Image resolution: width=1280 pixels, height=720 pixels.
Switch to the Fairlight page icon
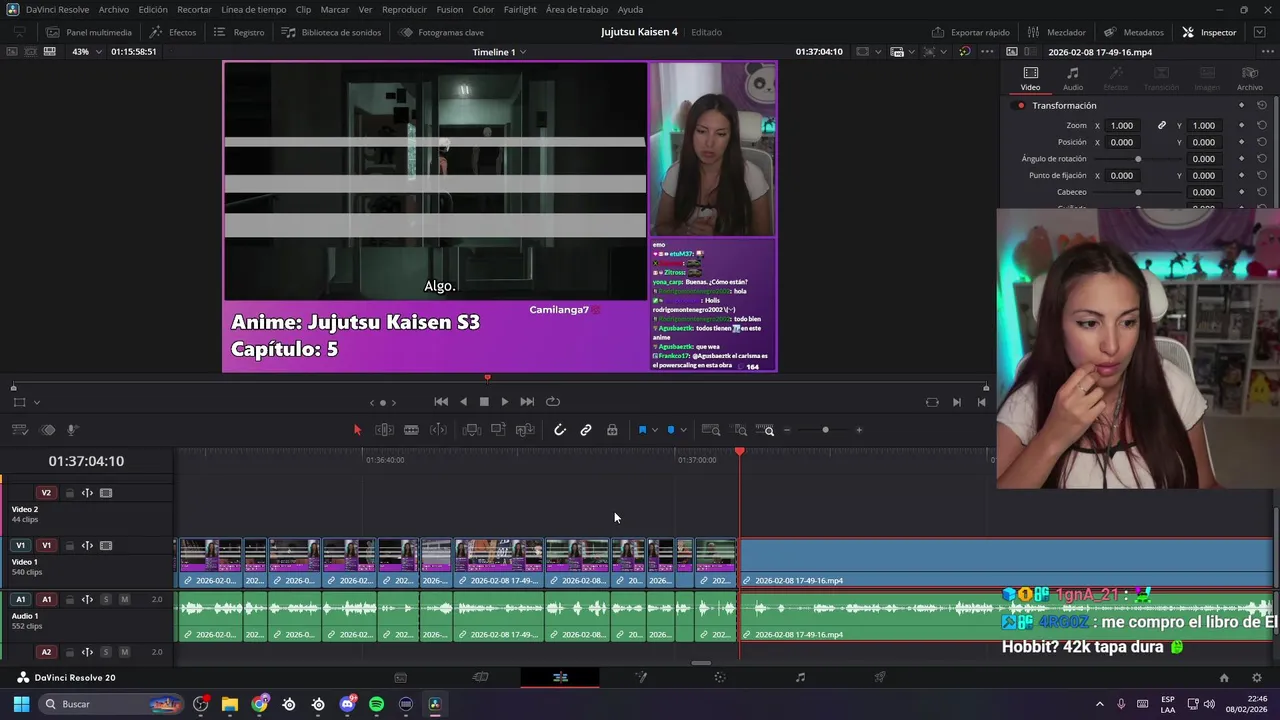tap(800, 678)
